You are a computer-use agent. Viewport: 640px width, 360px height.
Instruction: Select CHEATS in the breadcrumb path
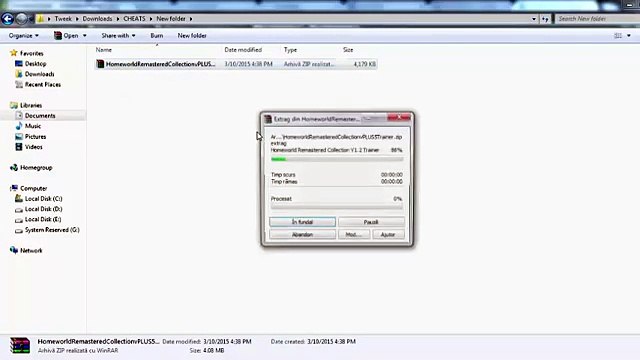click(134, 19)
